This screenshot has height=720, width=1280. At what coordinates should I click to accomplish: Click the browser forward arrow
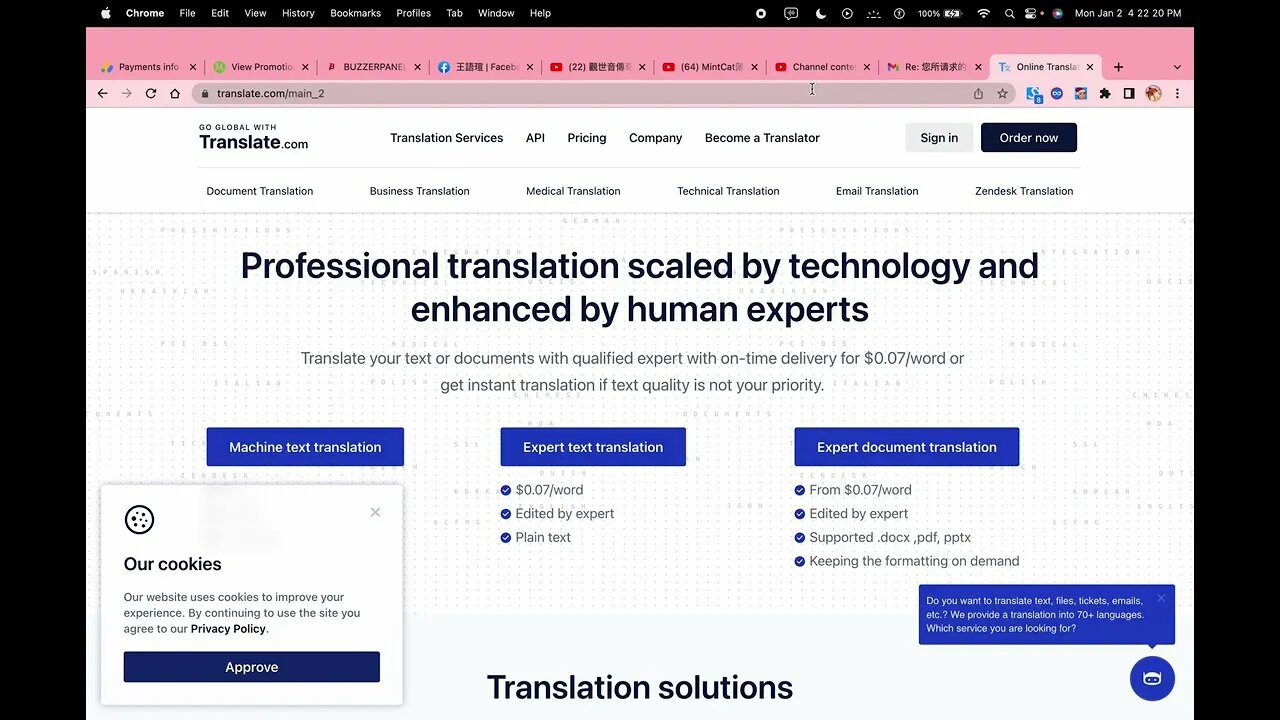click(x=126, y=93)
